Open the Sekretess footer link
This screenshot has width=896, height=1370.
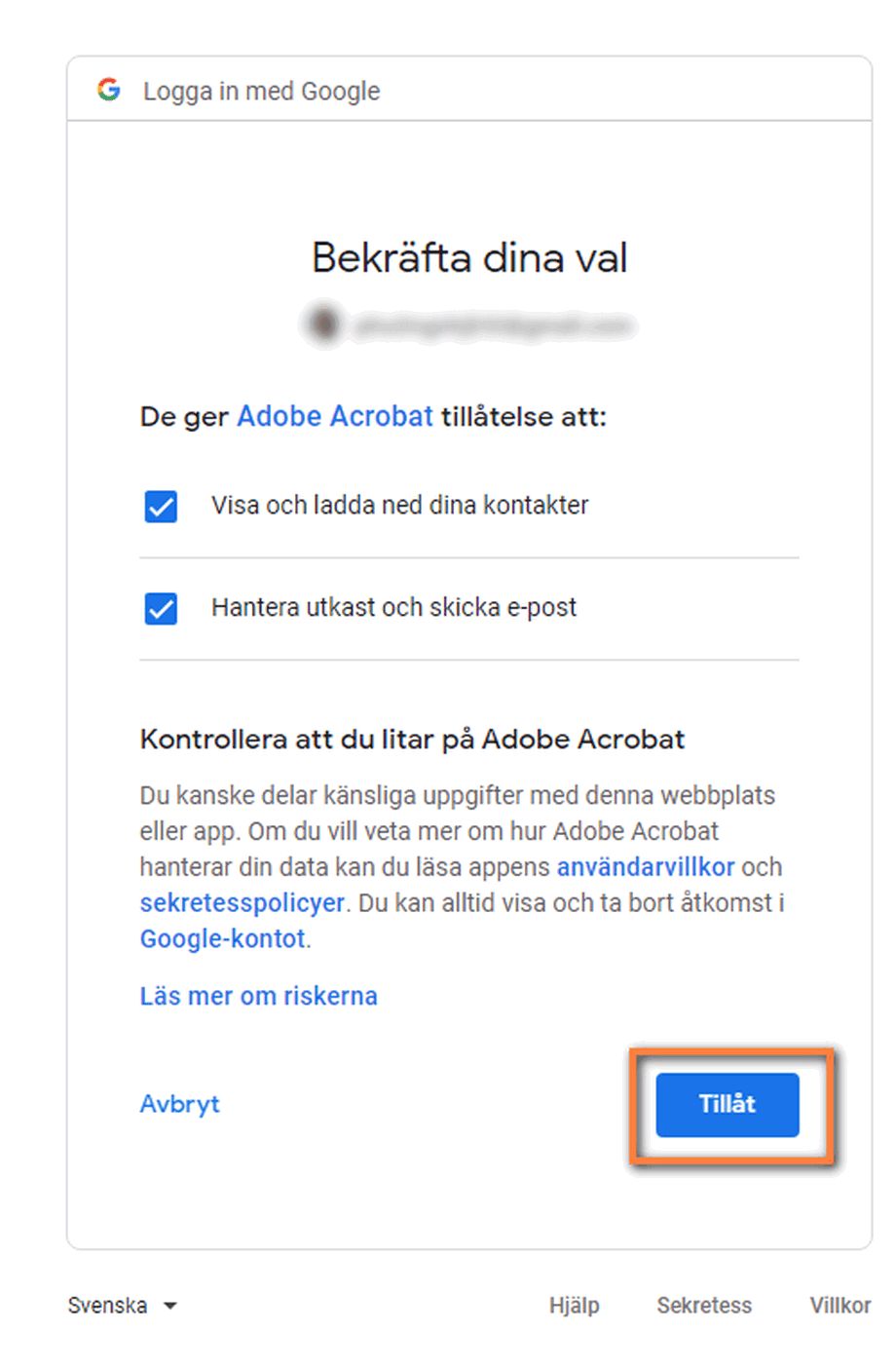coord(704,1305)
